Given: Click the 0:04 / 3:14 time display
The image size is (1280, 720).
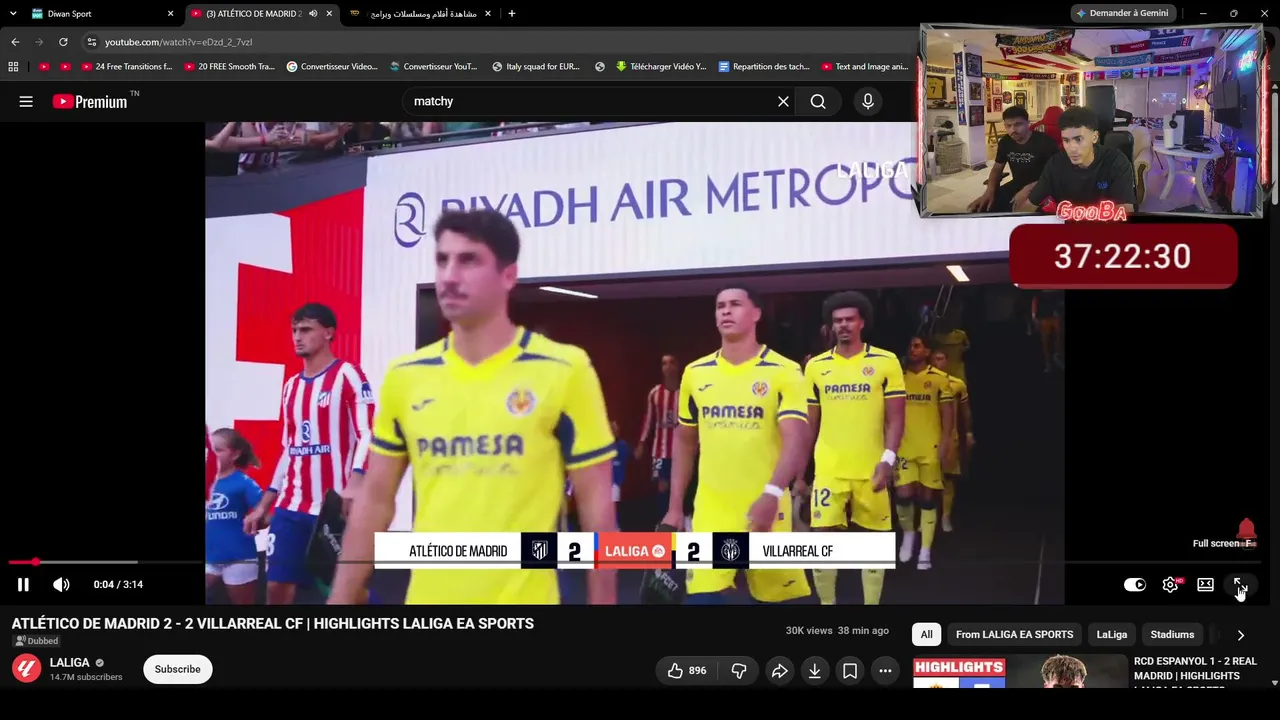Looking at the screenshot, I should pyautogui.click(x=118, y=585).
